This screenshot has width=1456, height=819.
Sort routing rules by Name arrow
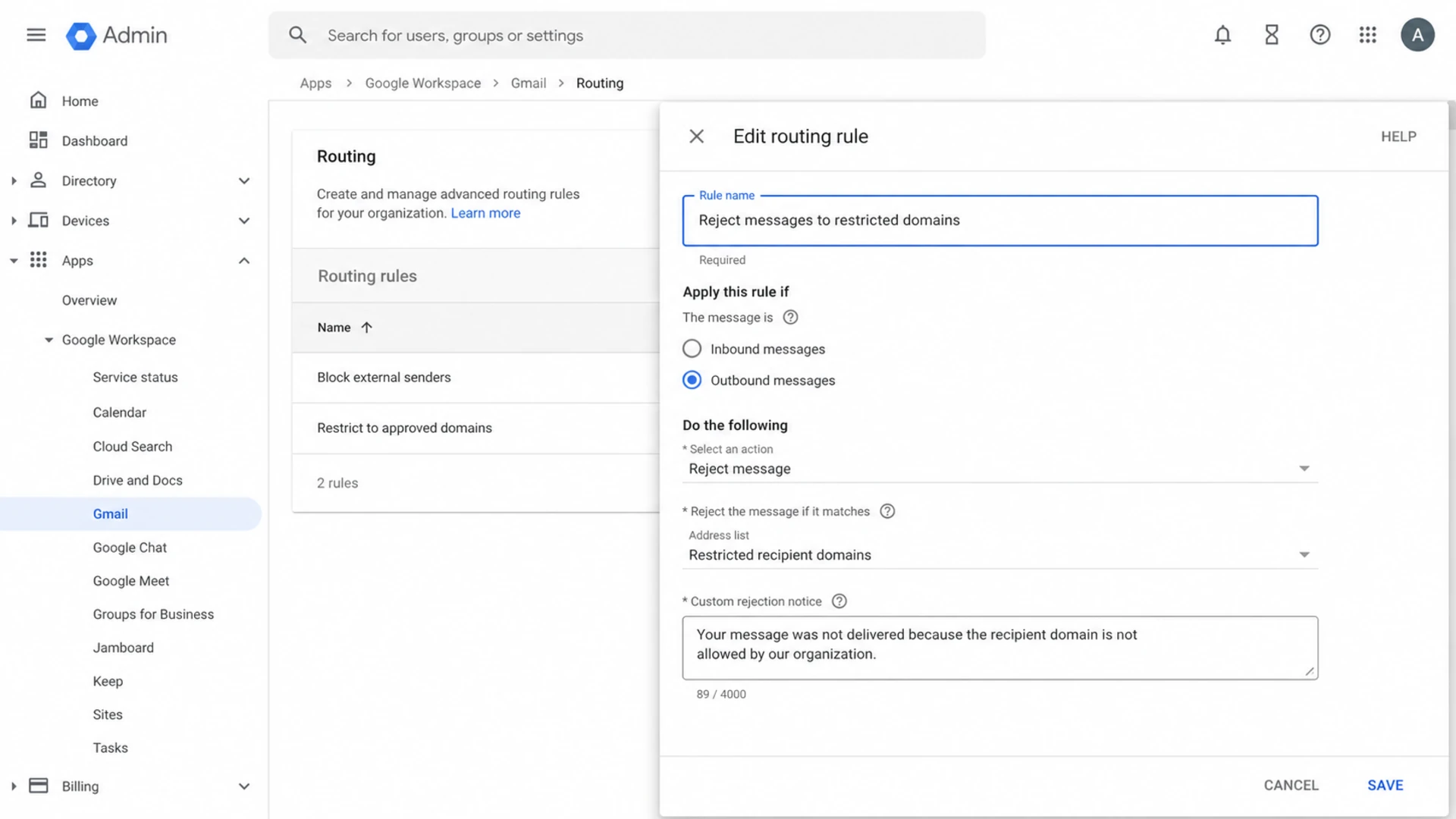[366, 328]
